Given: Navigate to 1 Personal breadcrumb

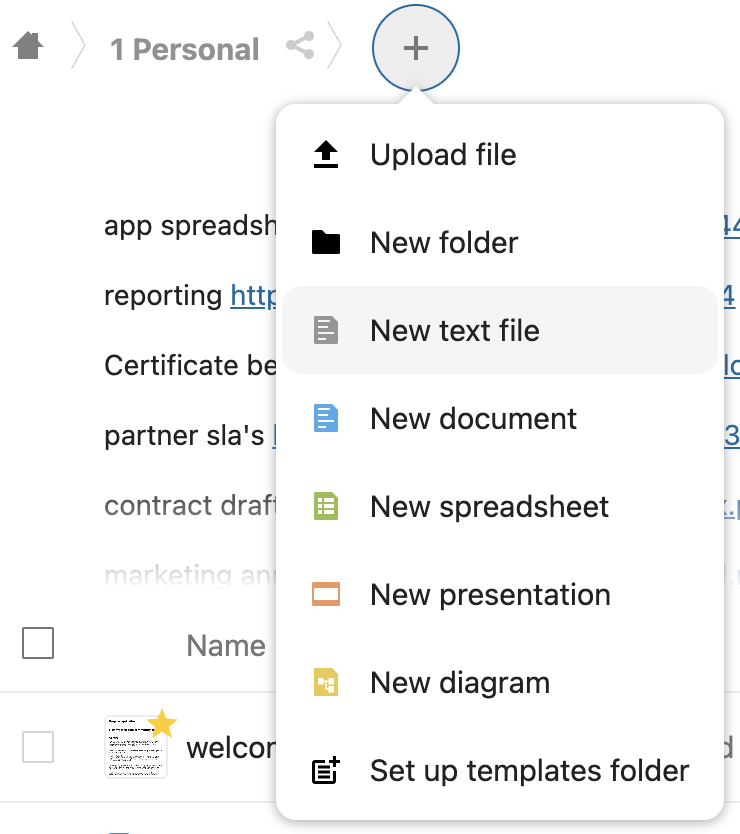Looking at the screenshot, I should click(x=184, y=49).
